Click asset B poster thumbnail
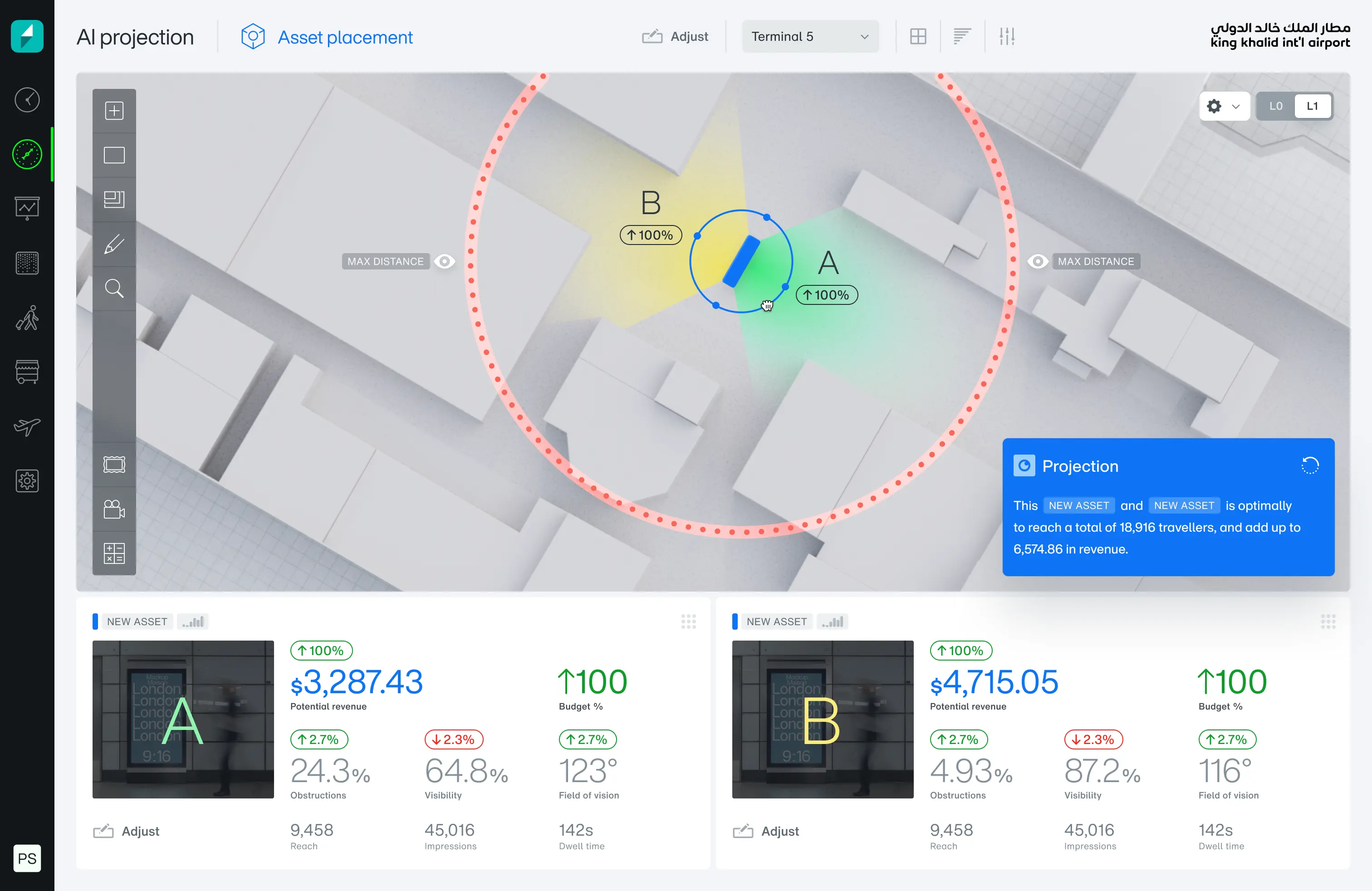 point(822,719)
